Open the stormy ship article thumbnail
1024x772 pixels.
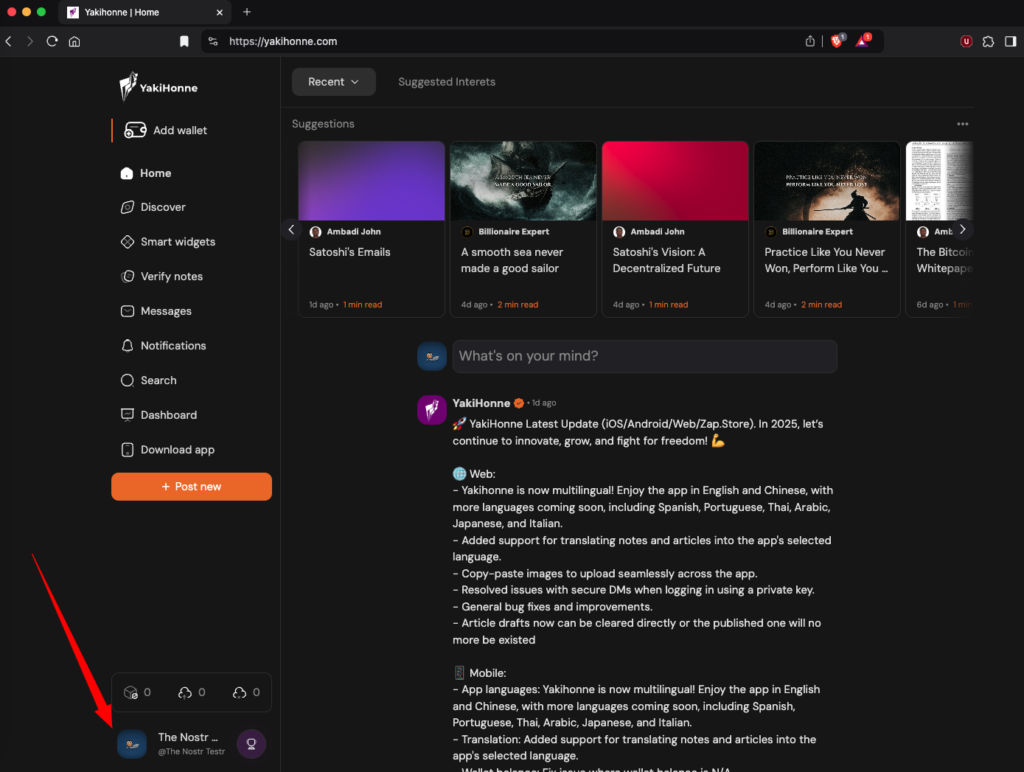point(523,181)
